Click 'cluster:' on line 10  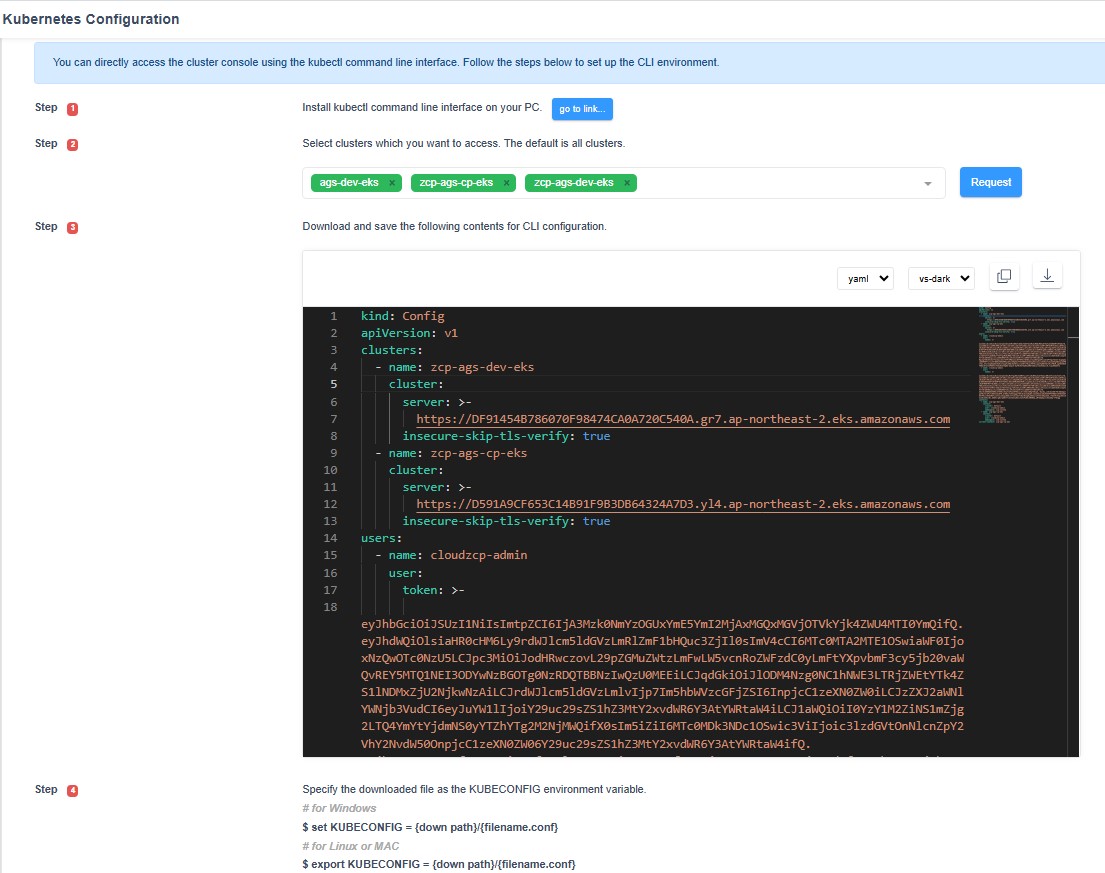[x=416, y=470]
